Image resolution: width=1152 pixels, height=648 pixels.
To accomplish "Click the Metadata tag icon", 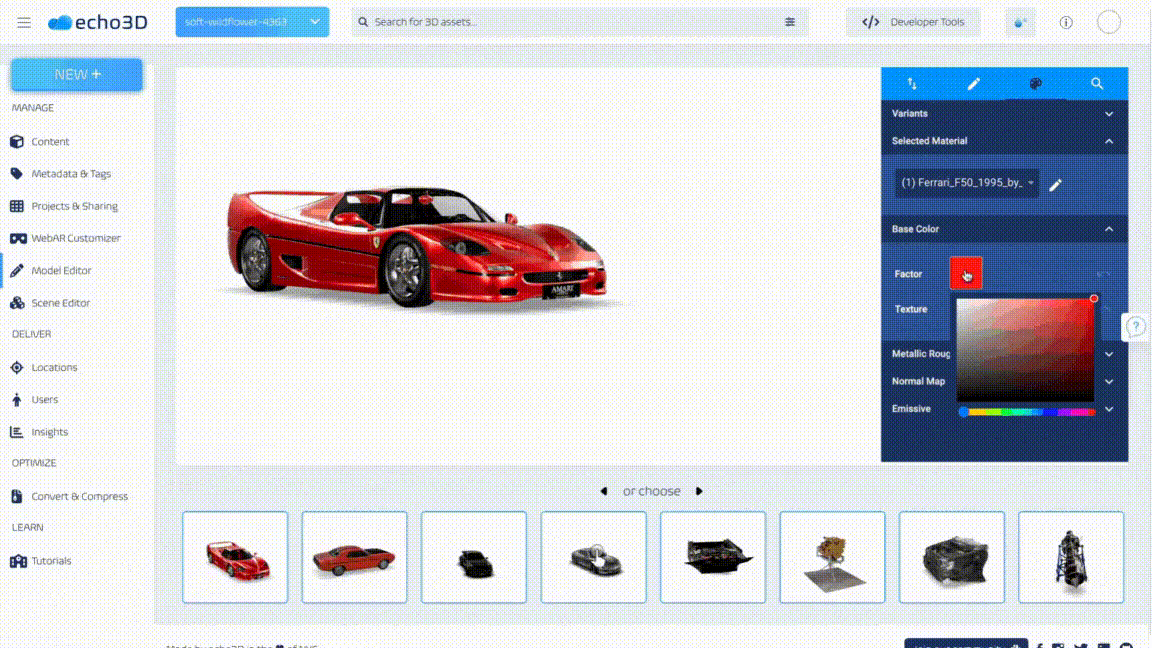I will pos(17,174).
